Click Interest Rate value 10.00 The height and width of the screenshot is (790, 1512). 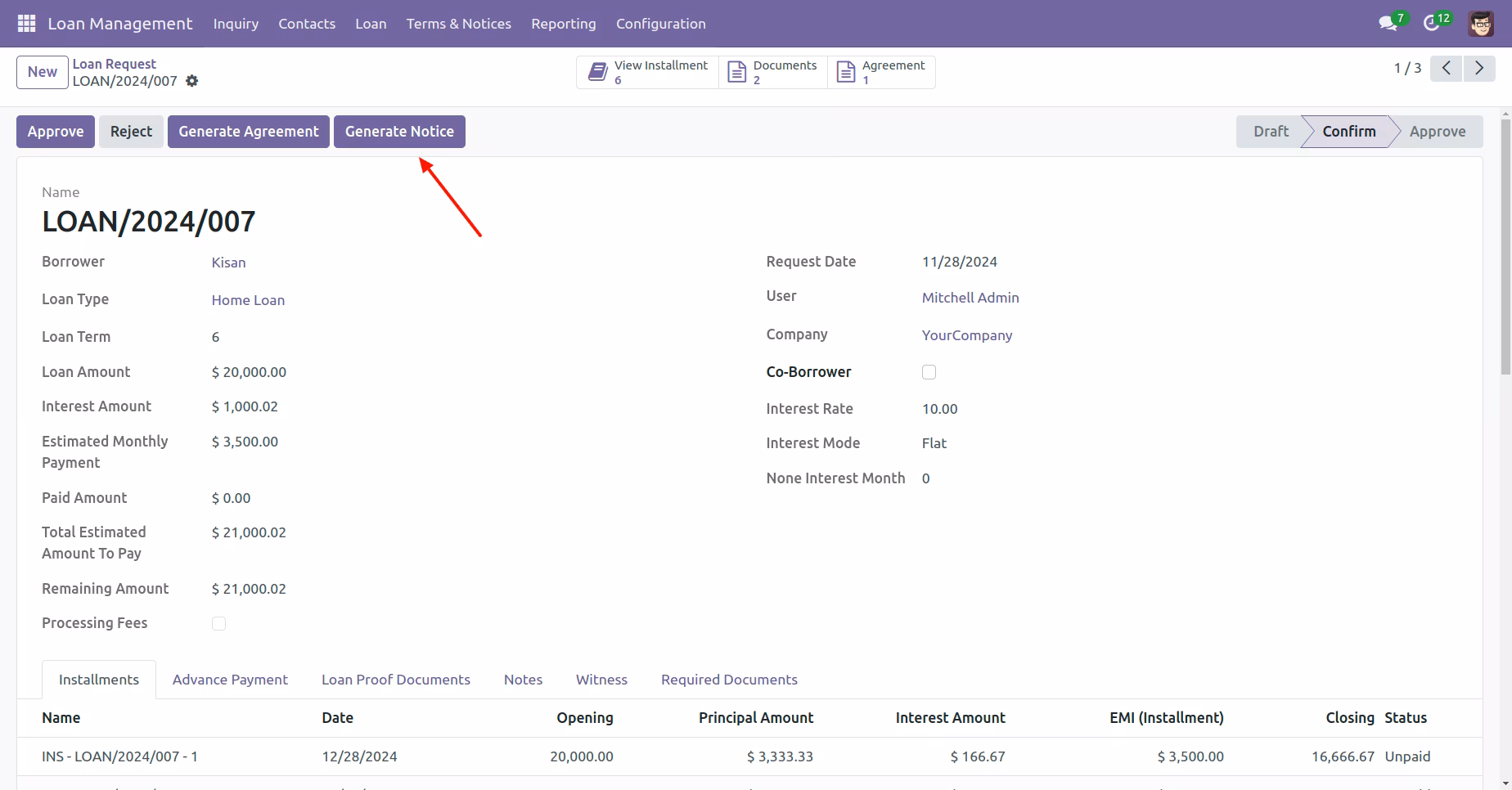tap(940, 409)
